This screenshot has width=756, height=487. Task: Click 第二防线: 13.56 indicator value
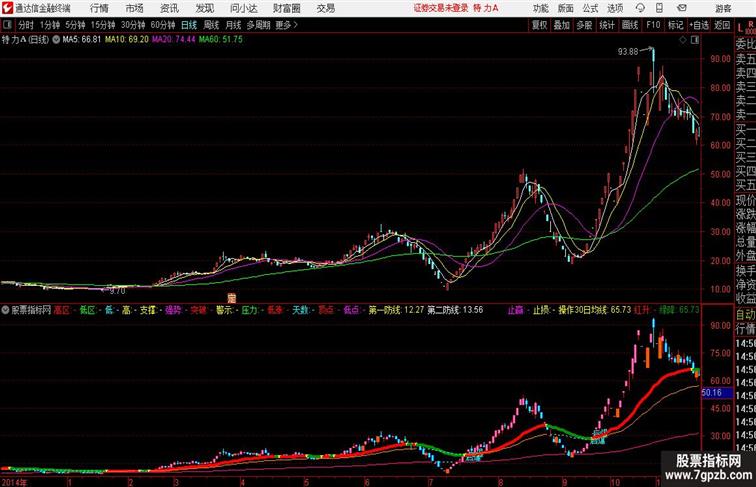[x=455, y=310]
